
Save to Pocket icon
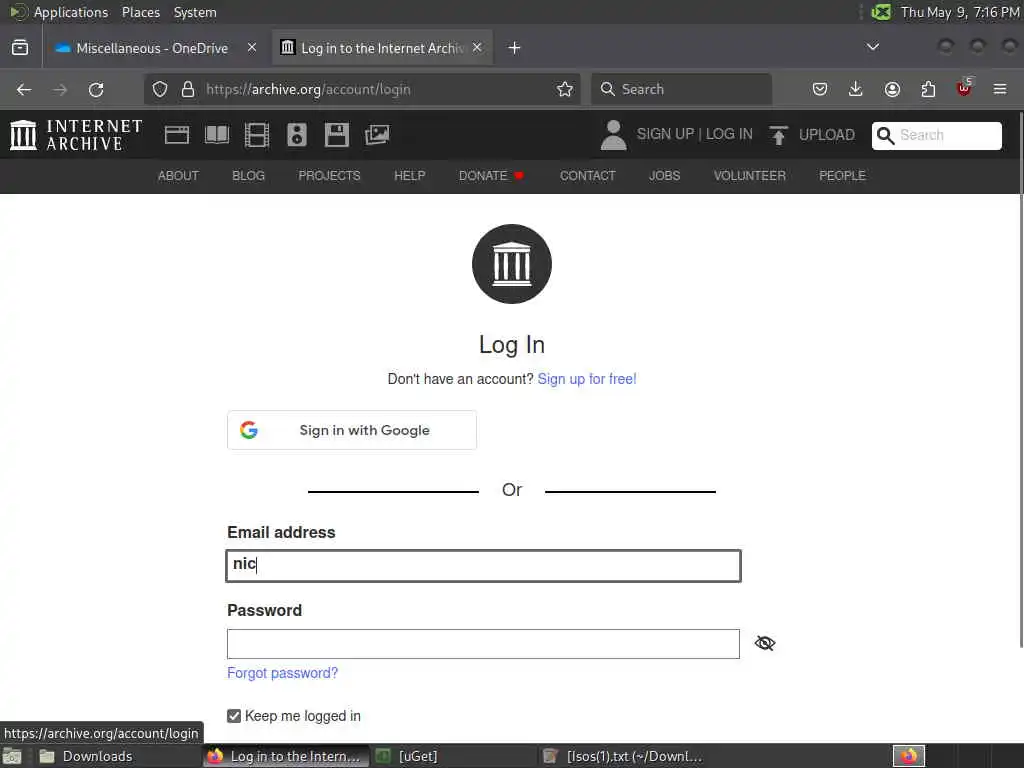(820, 89)
